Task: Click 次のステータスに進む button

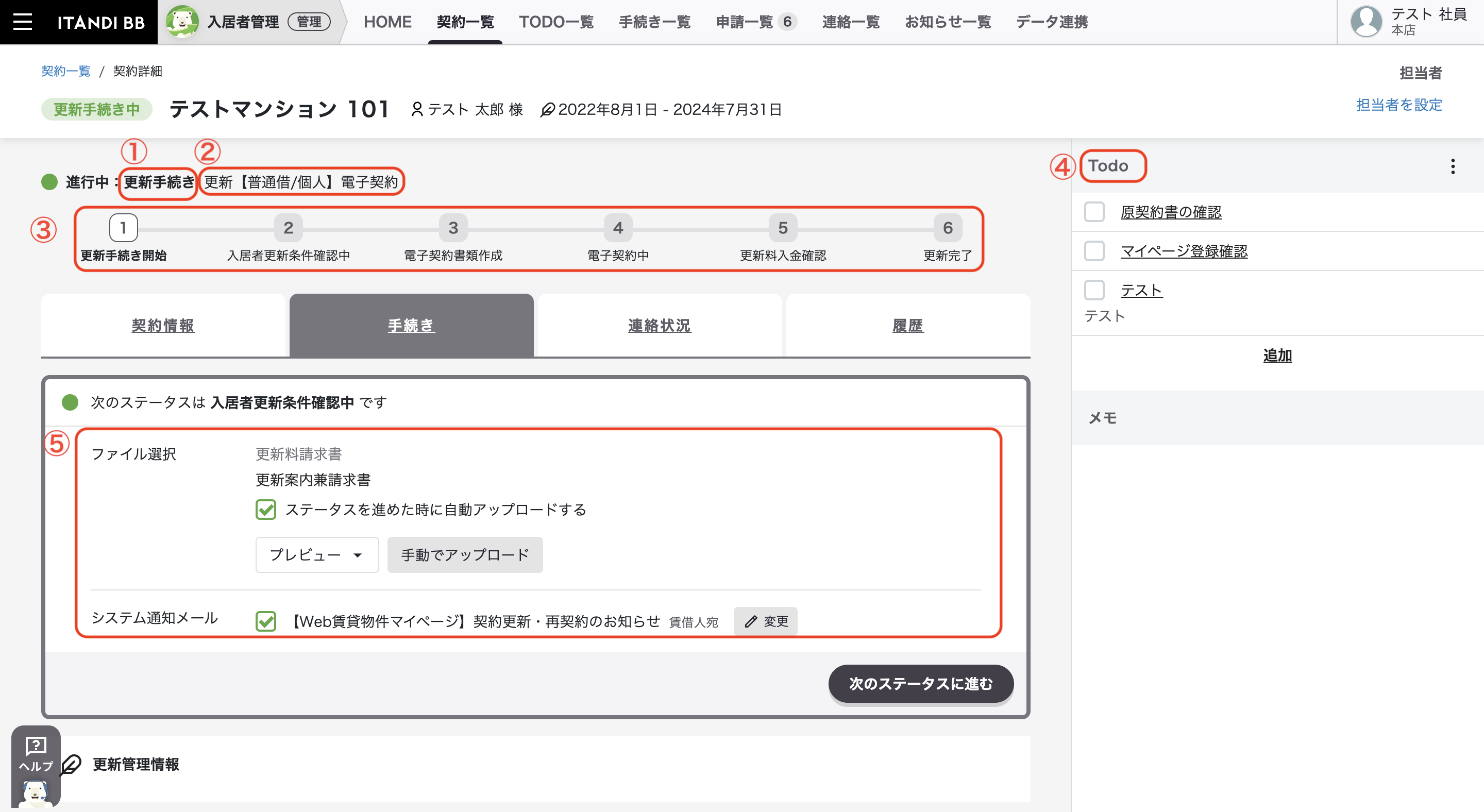Action: click(921, 684)
